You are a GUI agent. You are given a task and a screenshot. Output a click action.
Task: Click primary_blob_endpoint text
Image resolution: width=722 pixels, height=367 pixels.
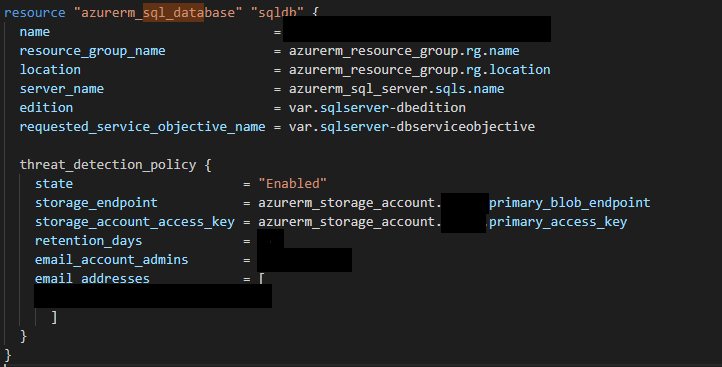pyautogui.click(x=570, y=203)
